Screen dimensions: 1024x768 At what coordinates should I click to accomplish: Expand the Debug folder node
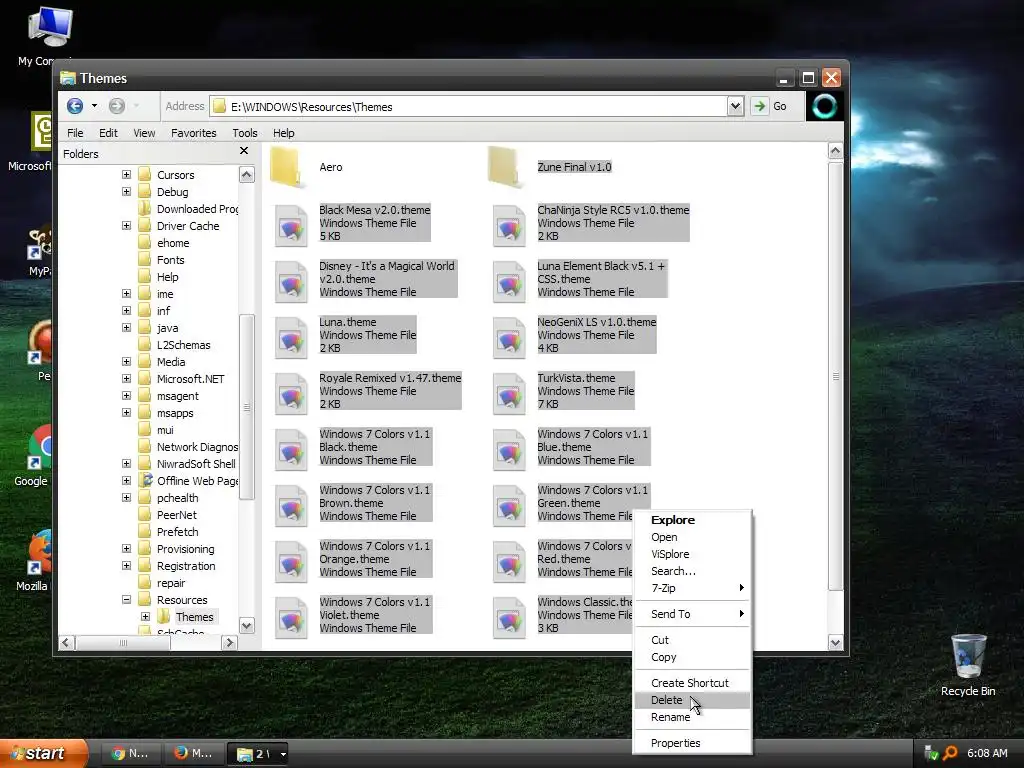tap(126, 191)
